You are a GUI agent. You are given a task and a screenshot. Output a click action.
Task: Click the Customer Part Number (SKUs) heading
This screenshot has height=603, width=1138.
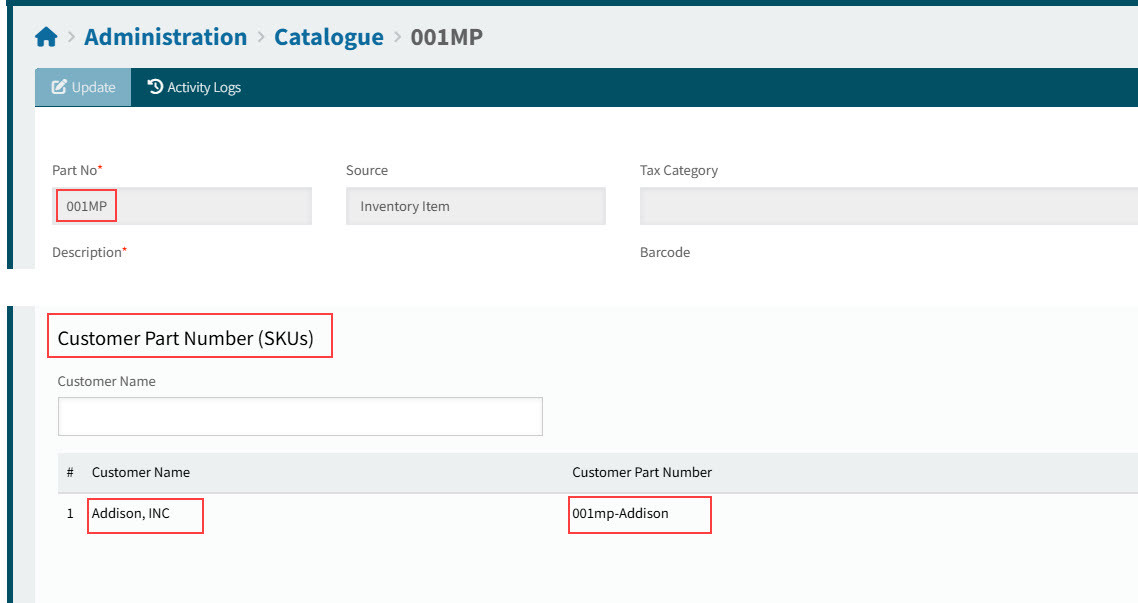[x=186, y=339]
